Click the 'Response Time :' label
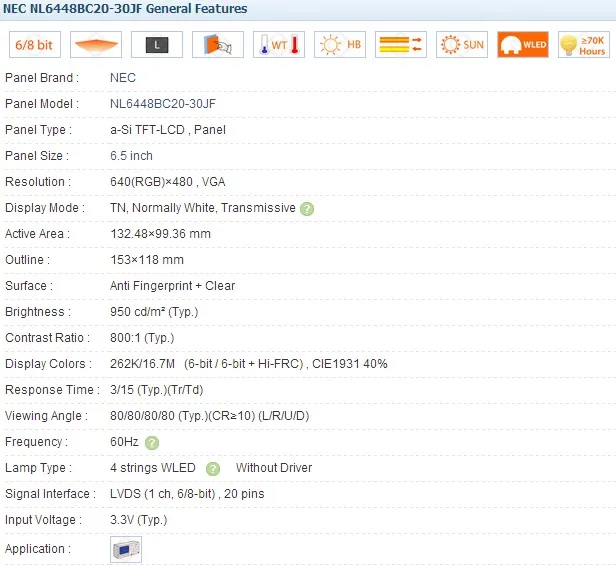The width and height of the screenshot is (616, 566). tap(52, 390)
